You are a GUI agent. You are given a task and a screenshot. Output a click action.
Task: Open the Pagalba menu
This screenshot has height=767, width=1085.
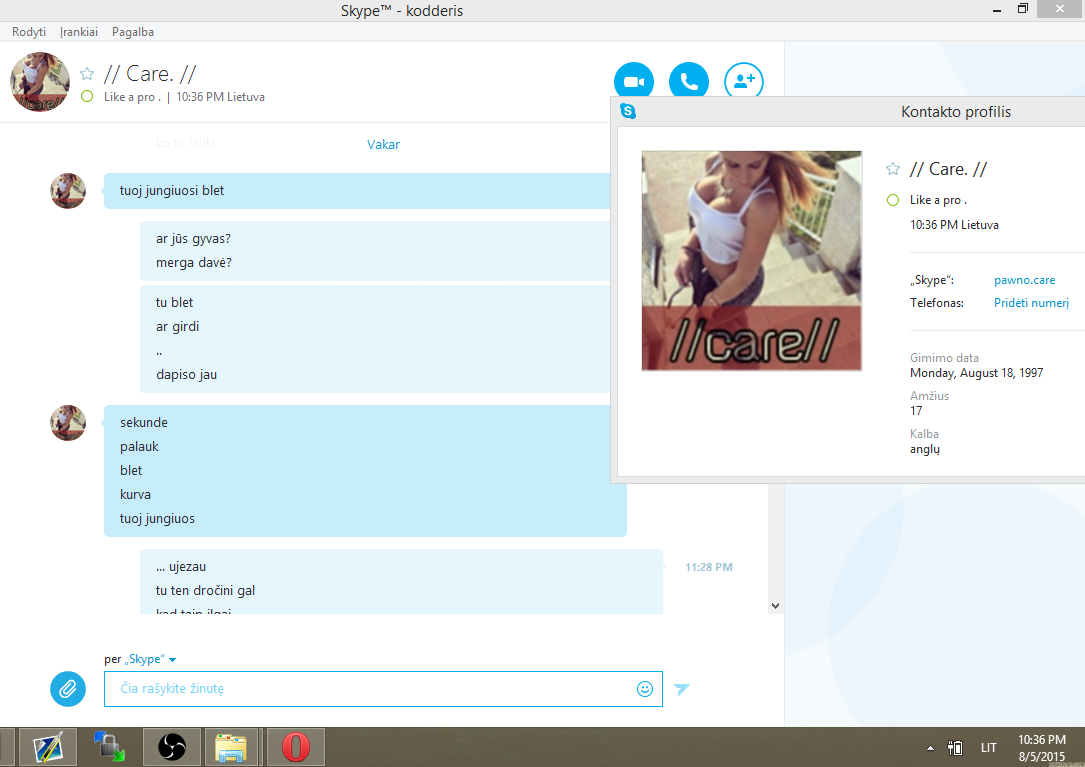click(133, 32)
